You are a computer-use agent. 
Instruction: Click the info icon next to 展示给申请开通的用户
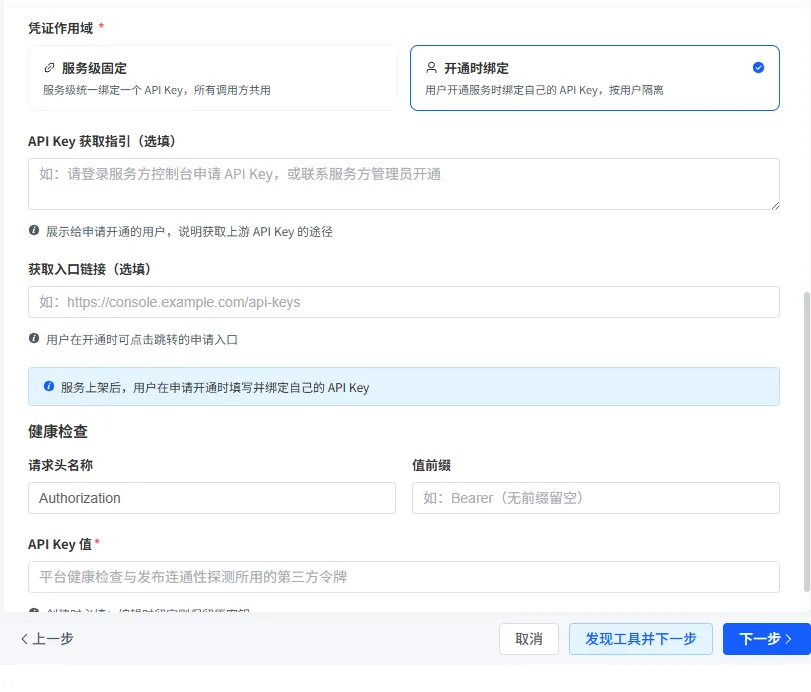coord(34,231)
